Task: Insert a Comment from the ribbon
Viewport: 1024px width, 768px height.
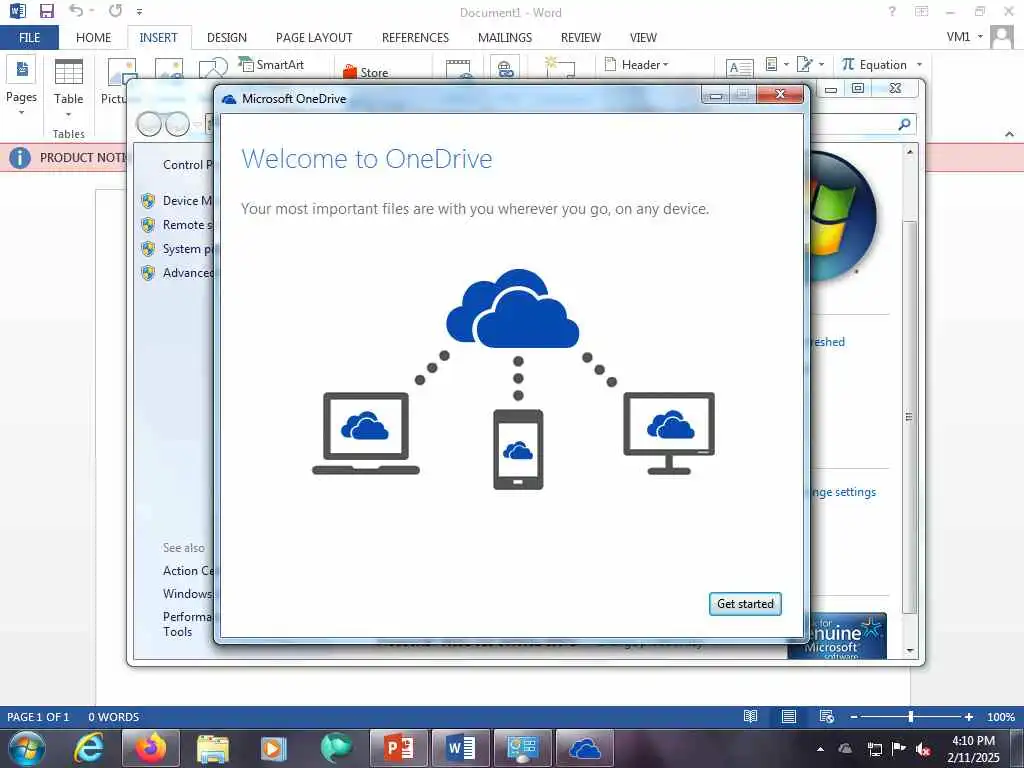Action: tap(560, 67)
